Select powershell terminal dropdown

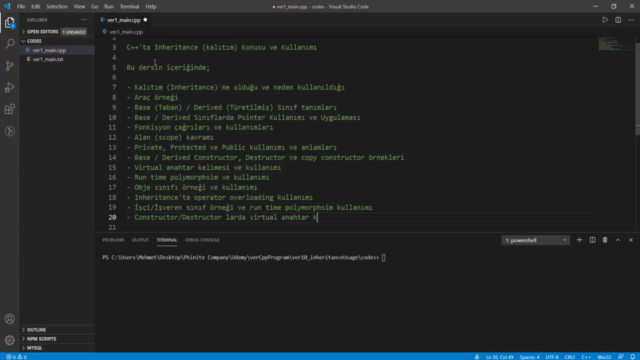pos(535,240)
